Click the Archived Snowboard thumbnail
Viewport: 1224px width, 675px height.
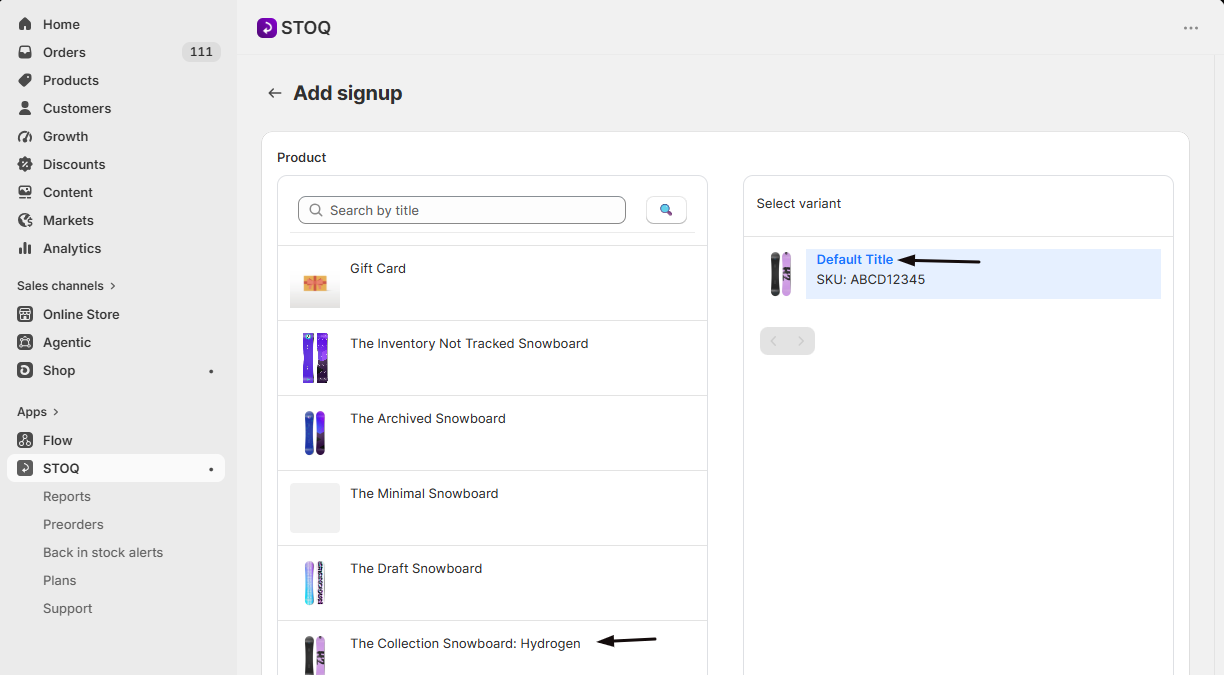pyautogui.click(x=315, y=433)
